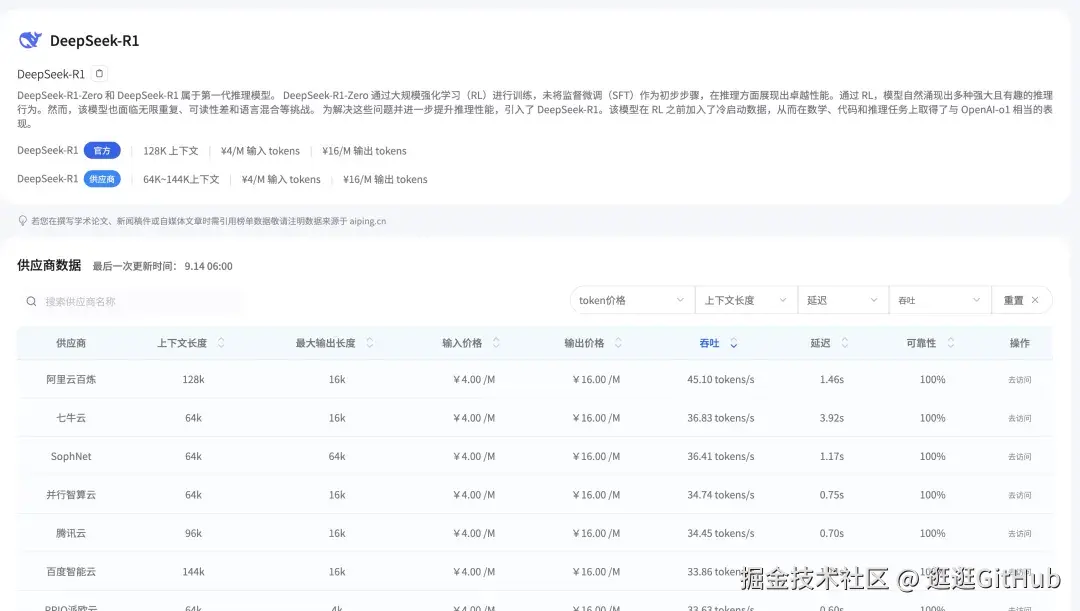Visit 阿里云百炼 via its 去访问 link

click(1018, 380)
